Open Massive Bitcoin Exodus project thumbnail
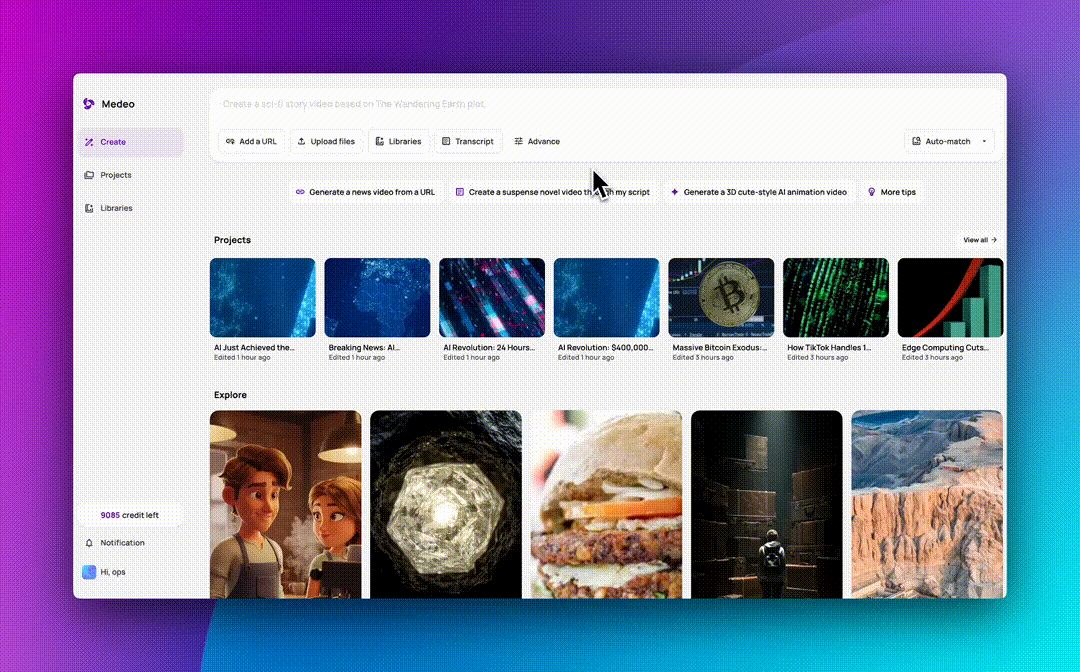The image size is (1080, 672). pos(721,297)
